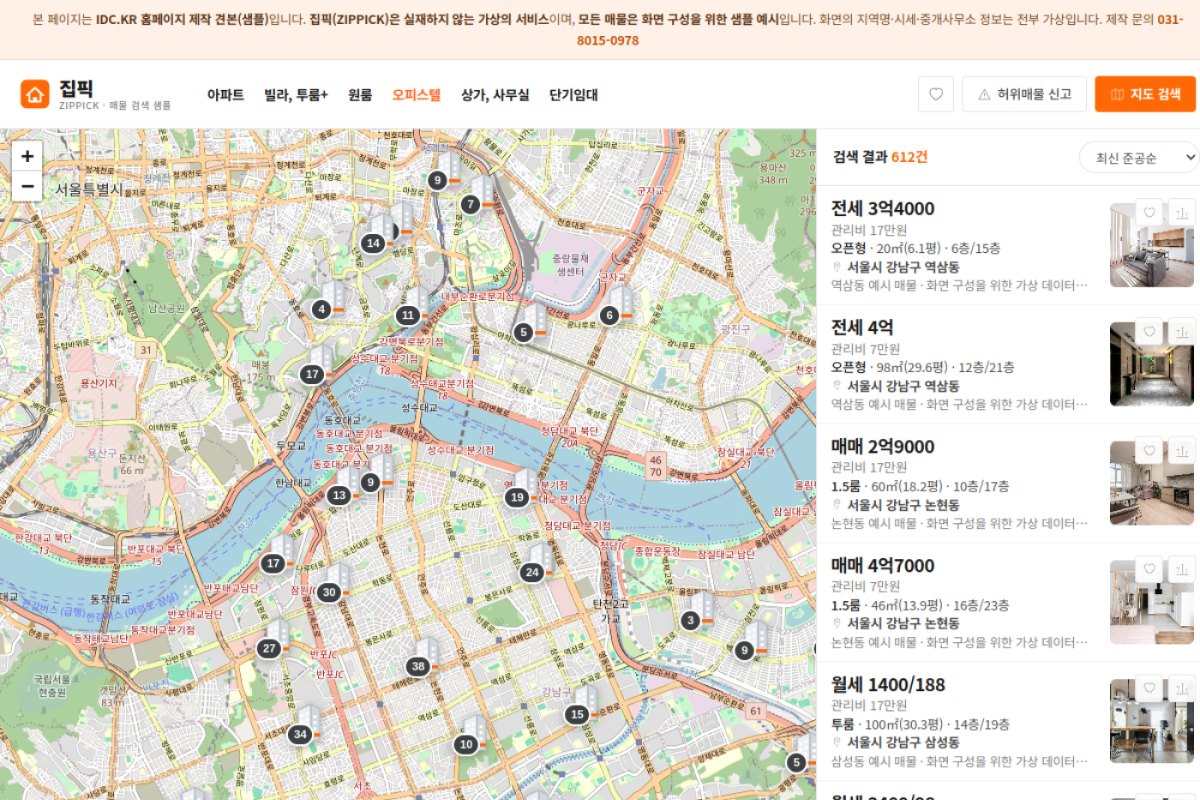This screenshot has width=1200, height=800.
Task: Select map cluster marker numbered 13
Action: [x=340, y=495]
